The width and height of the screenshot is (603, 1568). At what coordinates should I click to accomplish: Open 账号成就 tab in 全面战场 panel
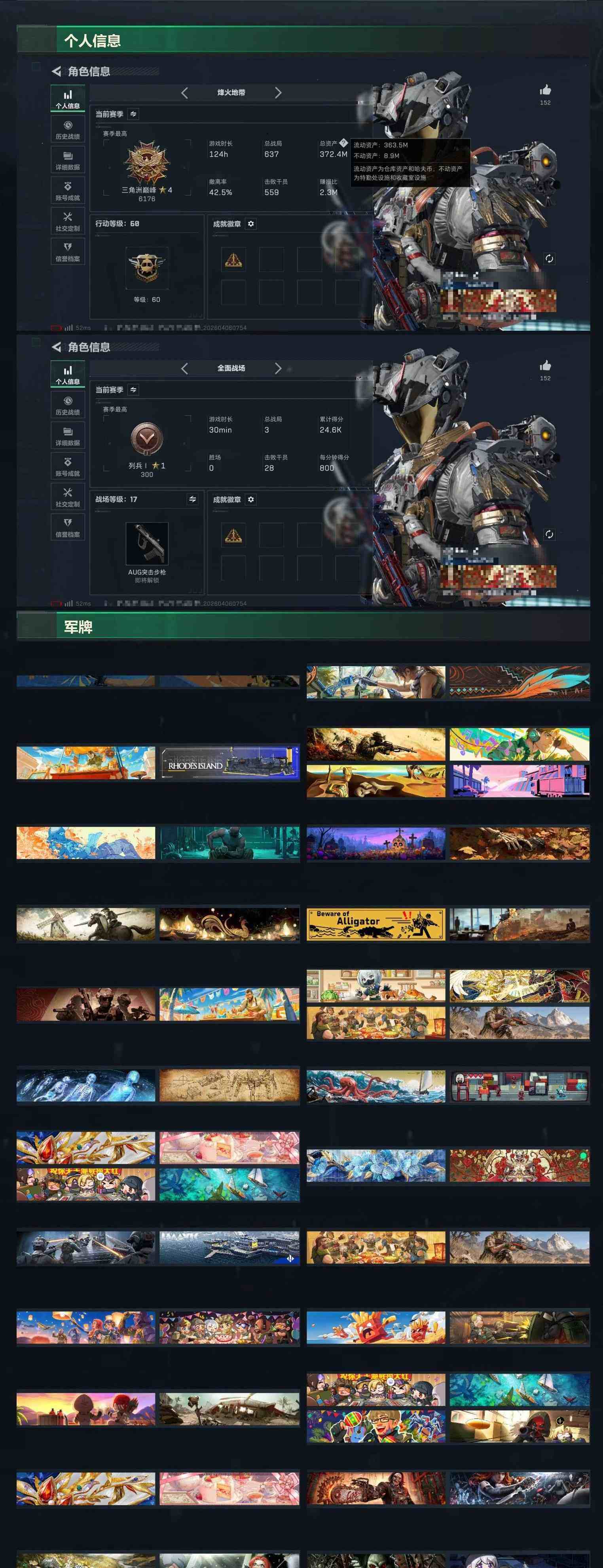tap(68, 466)
